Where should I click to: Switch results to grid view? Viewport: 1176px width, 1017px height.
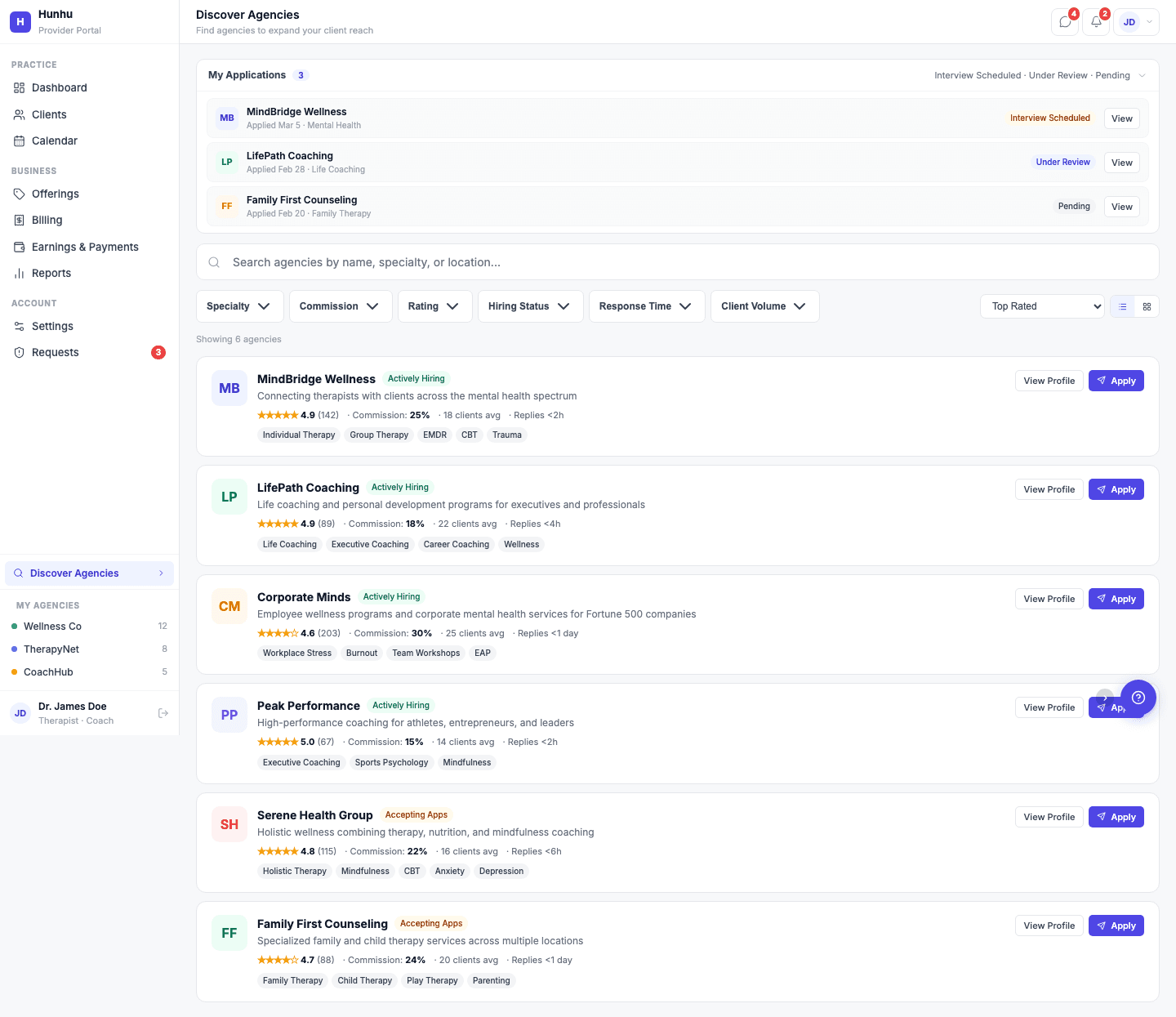pyautogui.click(x=1147, y=306)
